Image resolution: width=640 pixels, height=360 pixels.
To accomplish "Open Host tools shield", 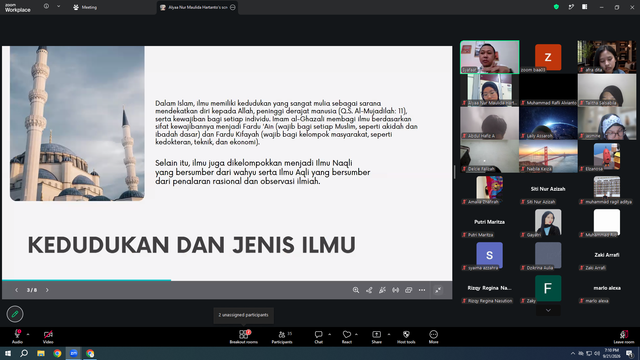I will pyautogui.click(x=406, y=337).
